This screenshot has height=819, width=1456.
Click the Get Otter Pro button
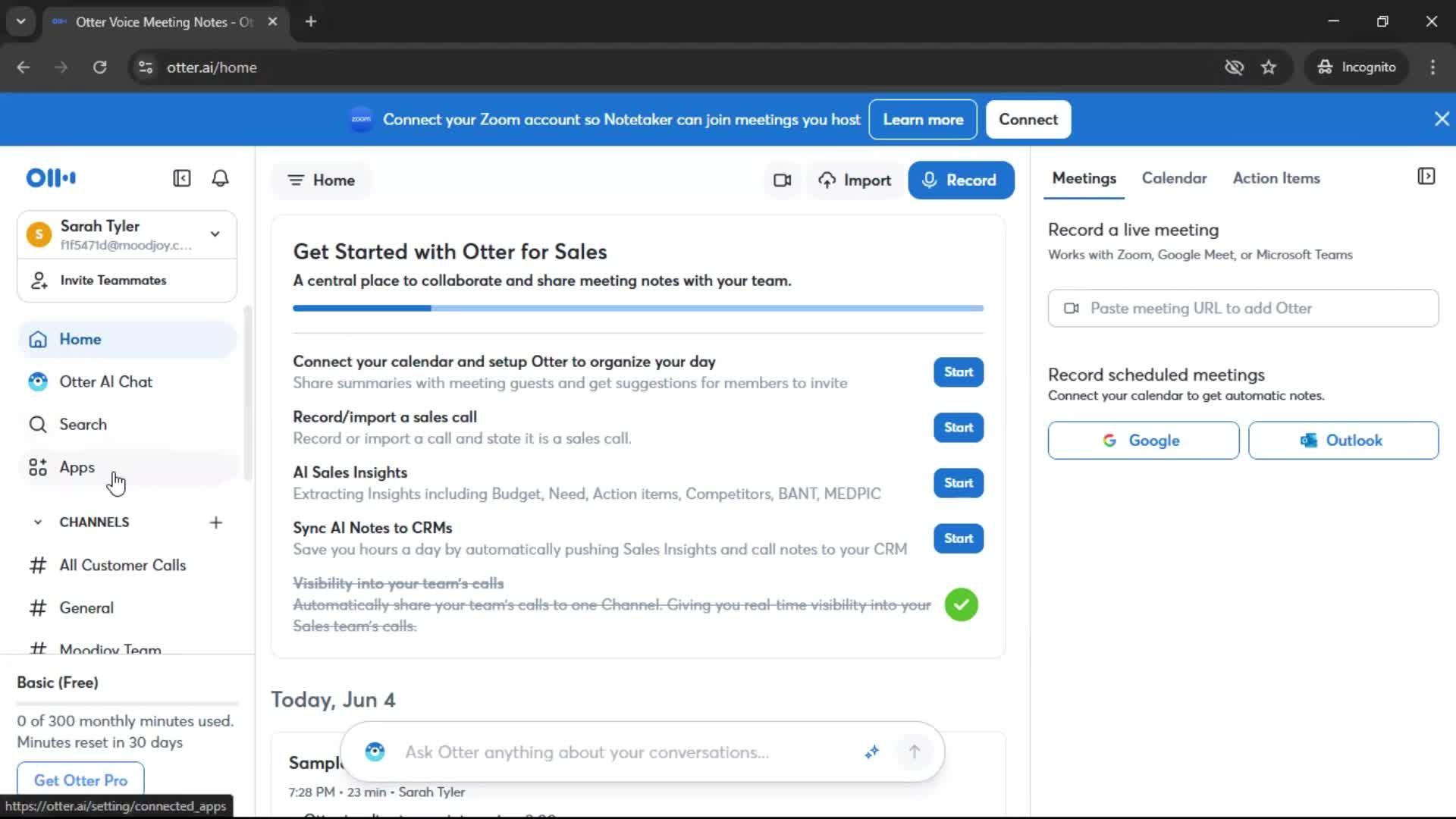pyautogui.click(x=80, y=780)
